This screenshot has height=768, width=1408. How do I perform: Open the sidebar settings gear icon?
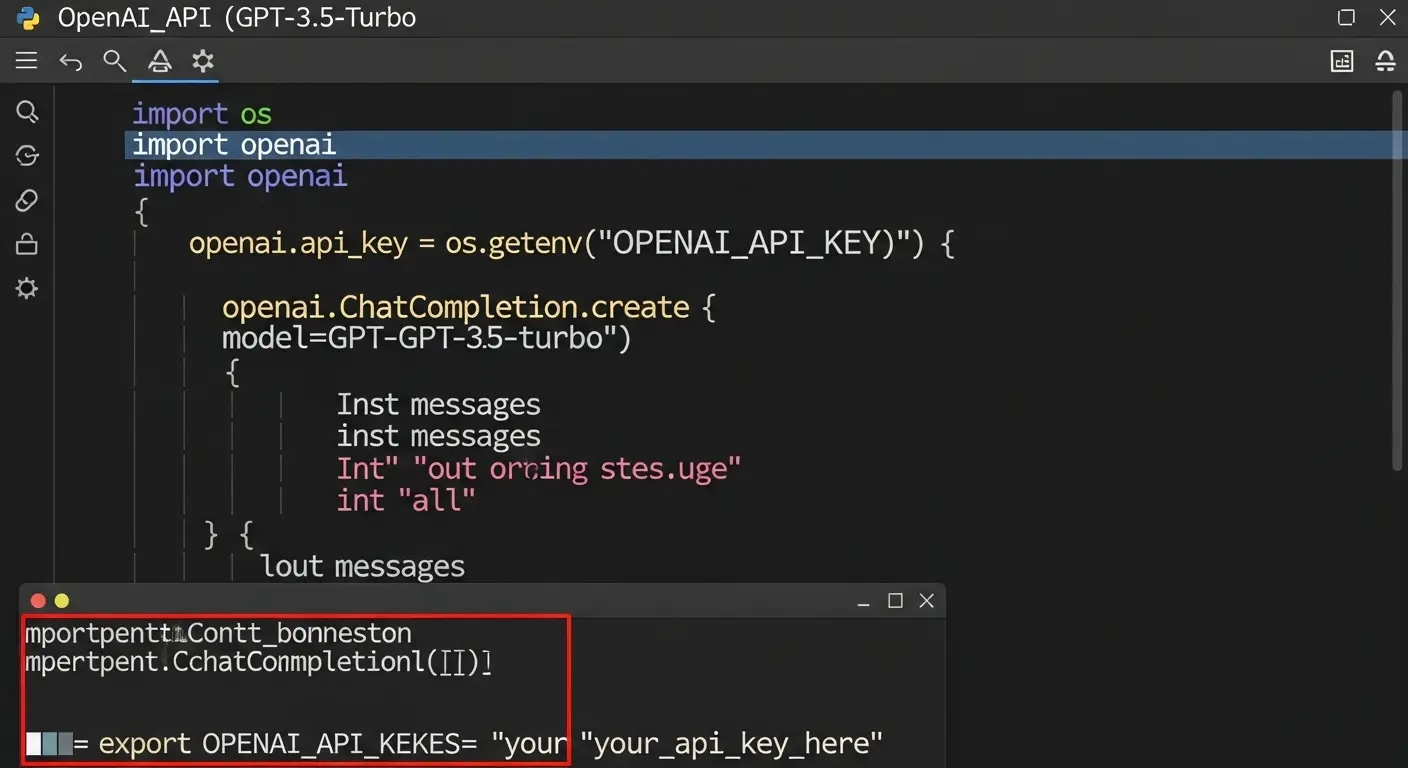(27, 289)
